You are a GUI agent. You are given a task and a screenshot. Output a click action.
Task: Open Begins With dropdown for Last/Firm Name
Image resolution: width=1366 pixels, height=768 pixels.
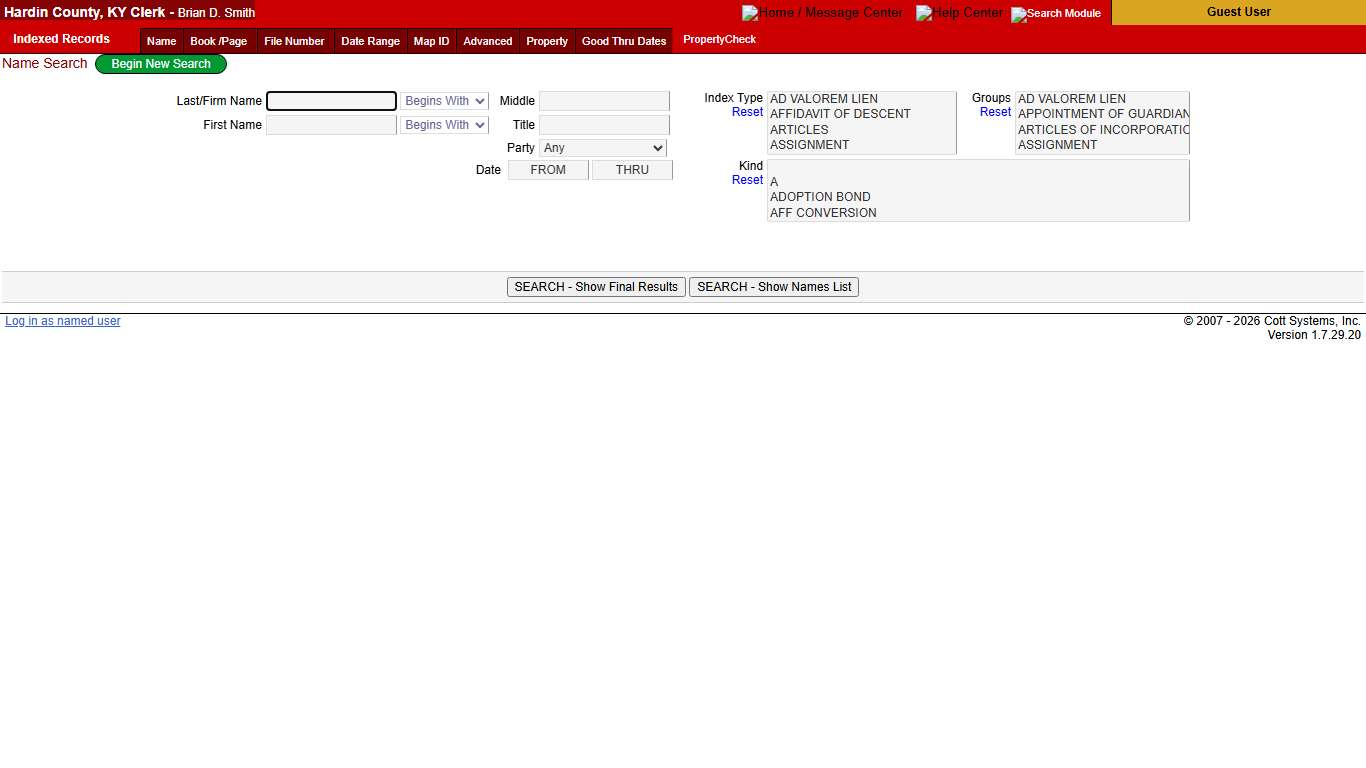pyautogui.click(x=444, y=100)
